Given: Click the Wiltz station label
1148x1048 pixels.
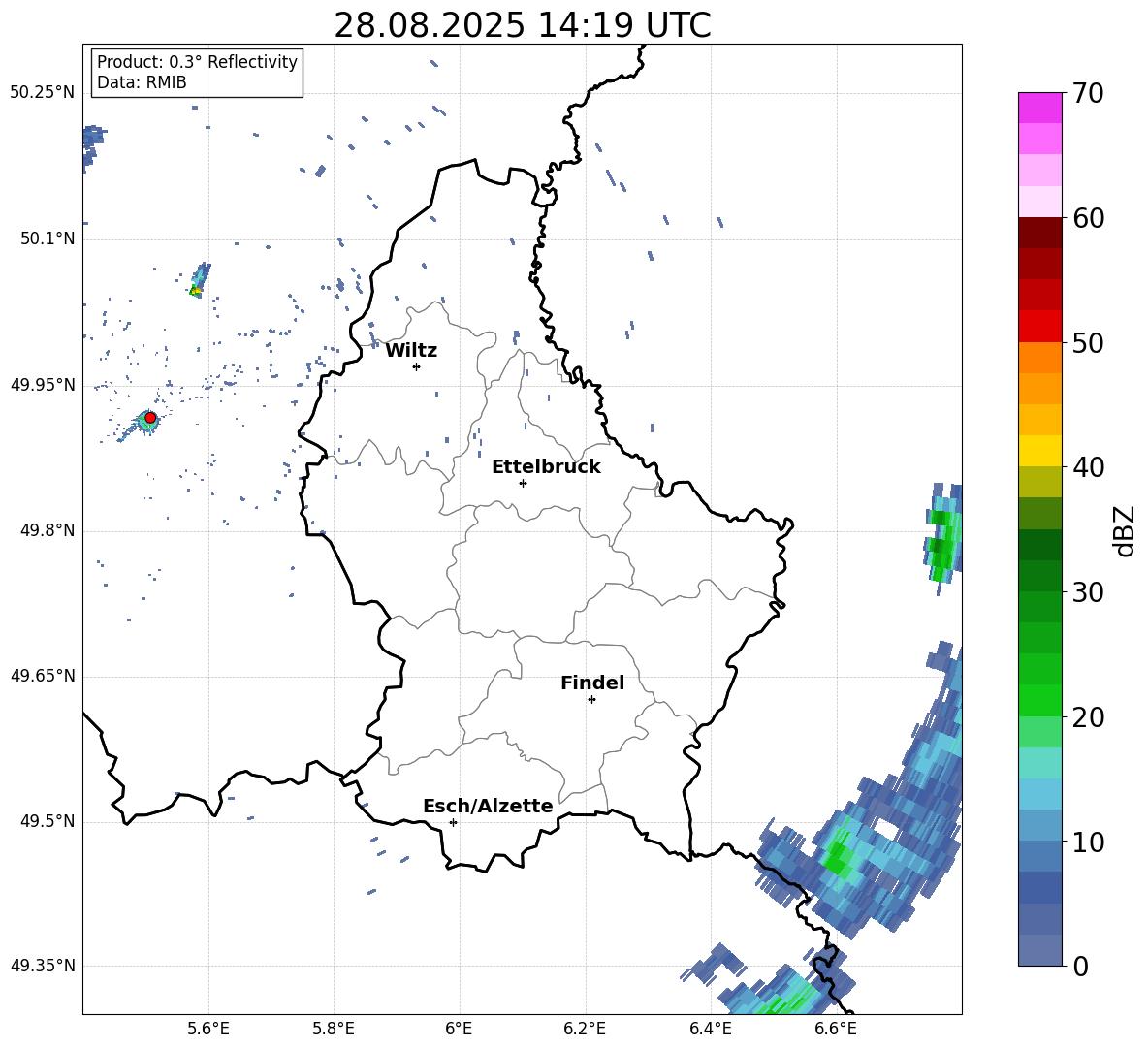Looking at the screenshot, I should click(411, 351).
